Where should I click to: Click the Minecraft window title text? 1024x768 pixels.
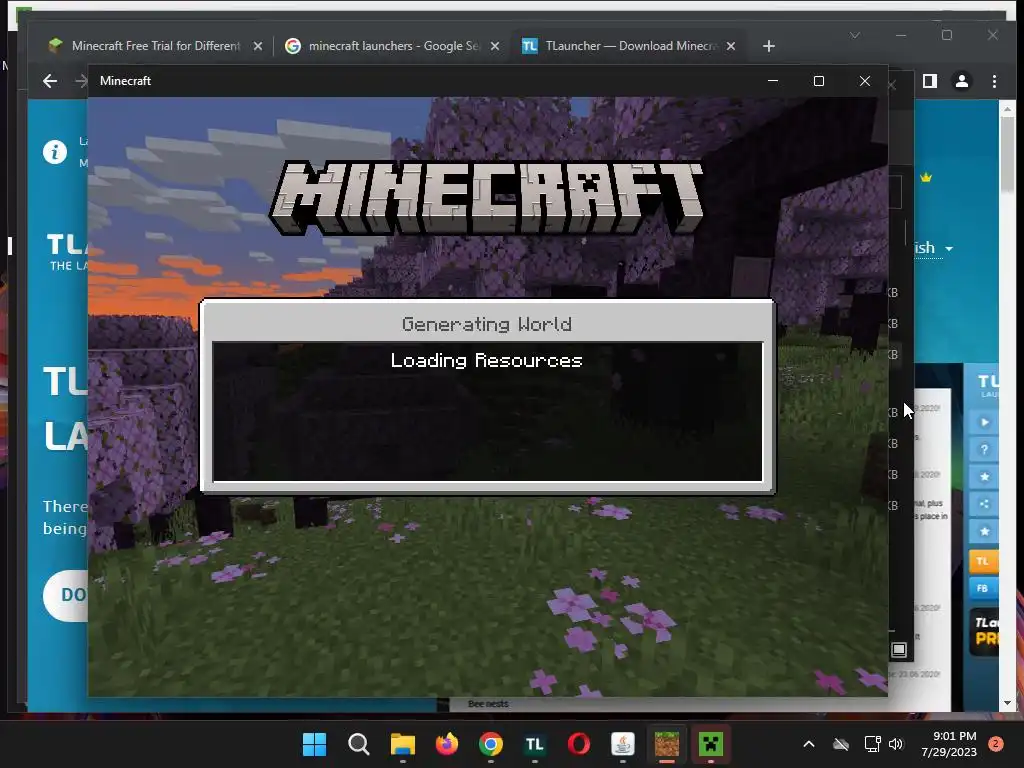(125, 81)
